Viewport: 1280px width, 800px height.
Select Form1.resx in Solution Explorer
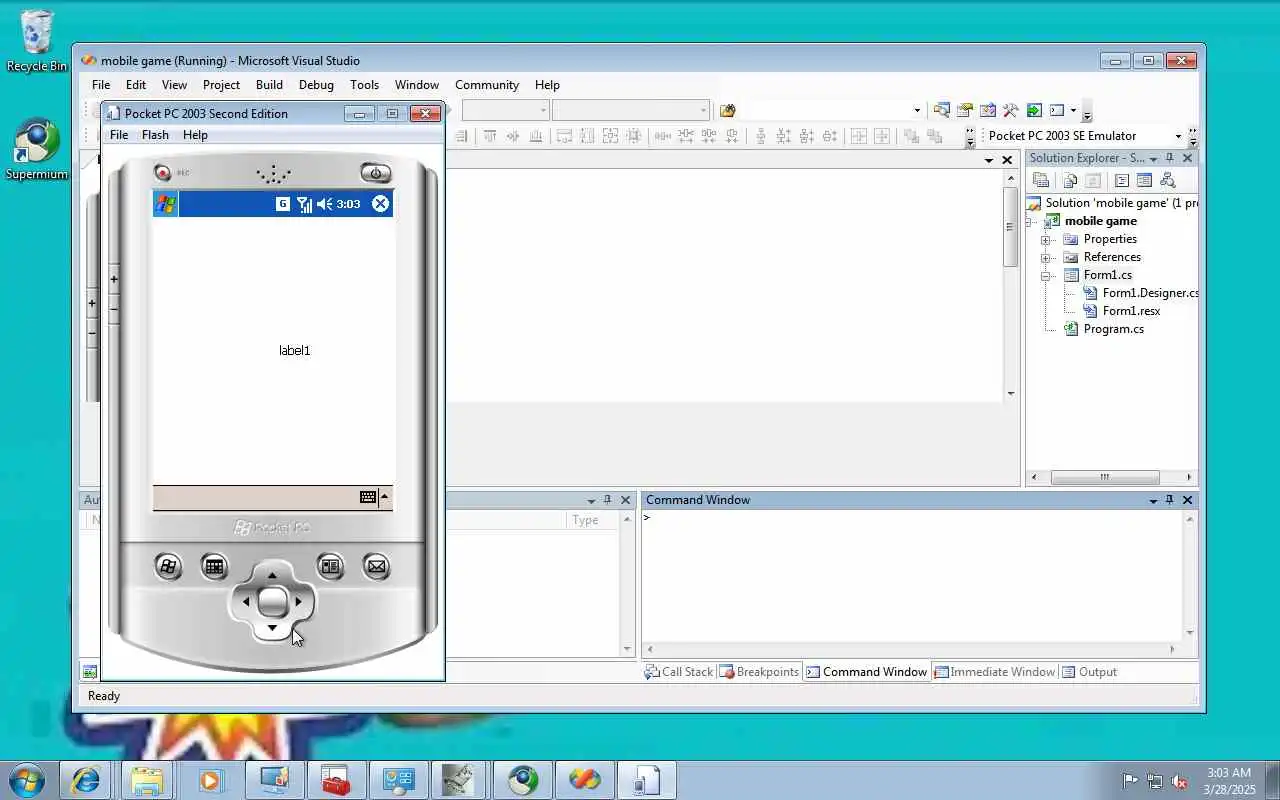(x=1131, y=311)
